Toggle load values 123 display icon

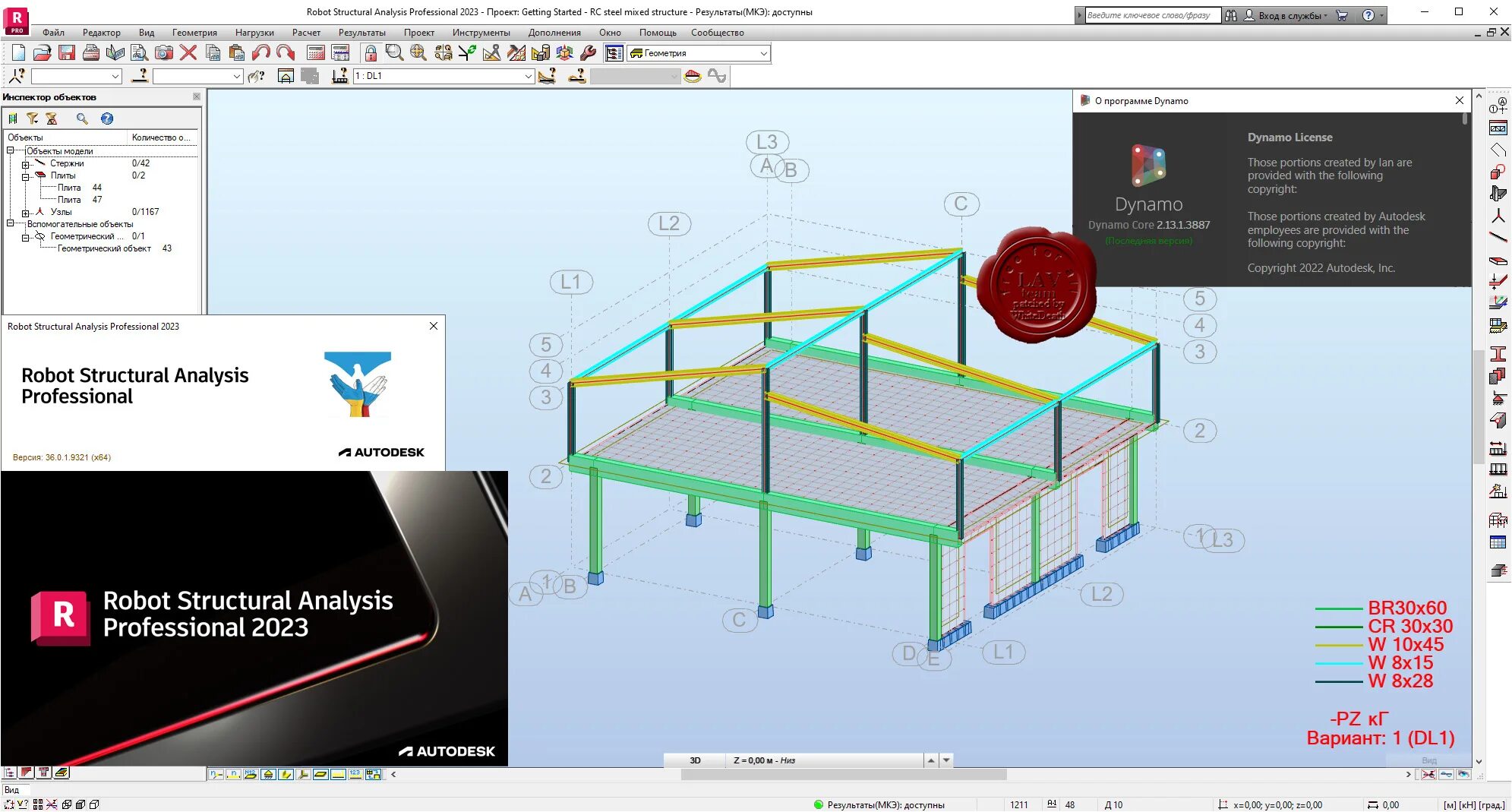pos(355,774)
